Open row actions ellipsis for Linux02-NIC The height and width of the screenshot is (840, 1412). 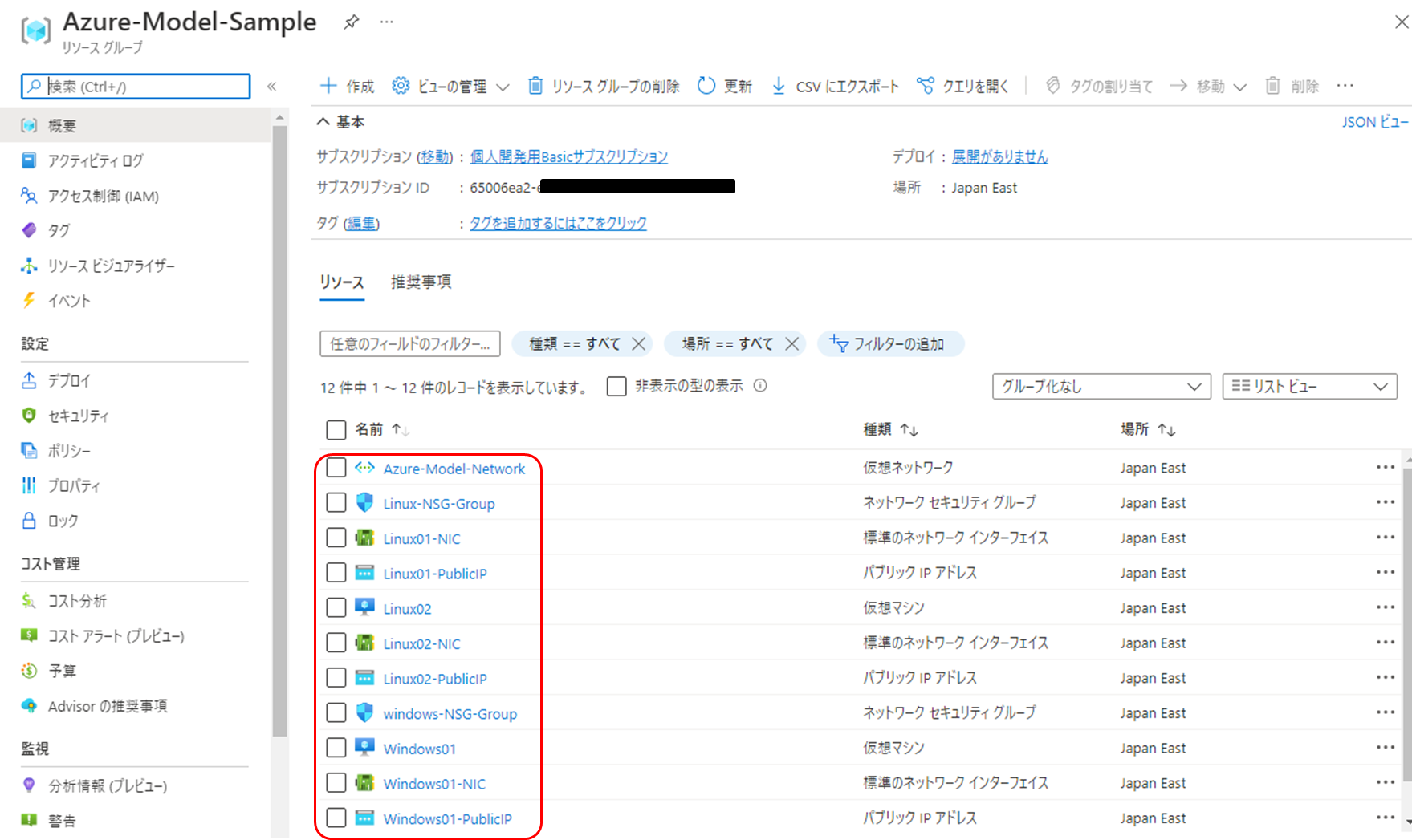click(1386, 643)
